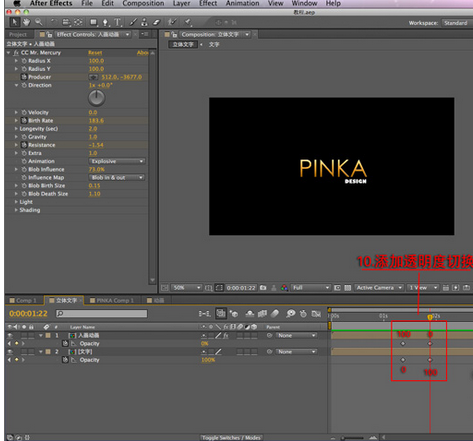Open the Layer menu
Screen dimensions: 473x441
pos(181,3)
